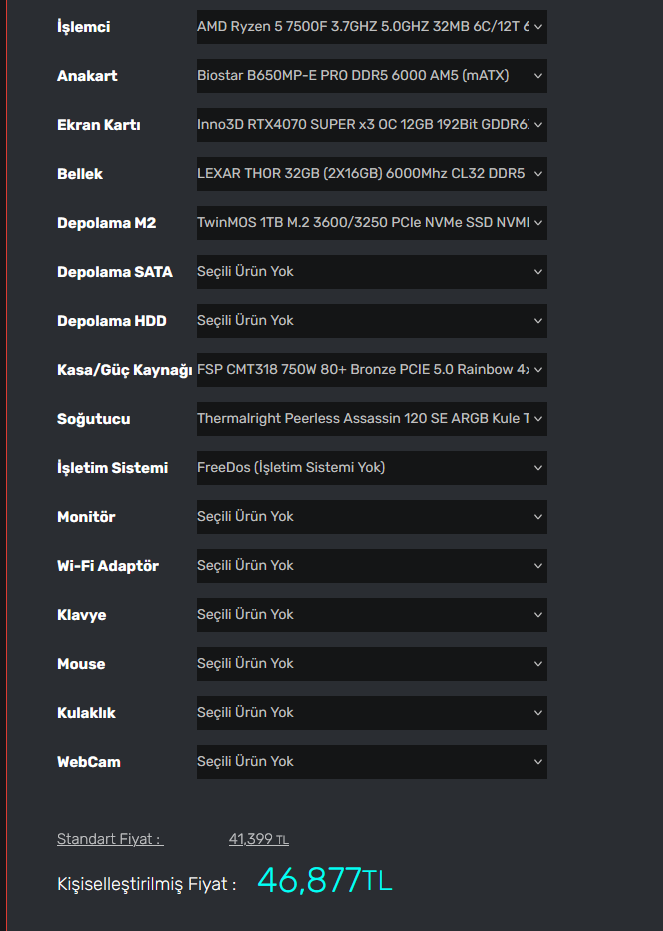Expand the Kasa/Güç Kaynağı dropdown
This screenshot has height=931, width=663.
[x=371, y=370]
